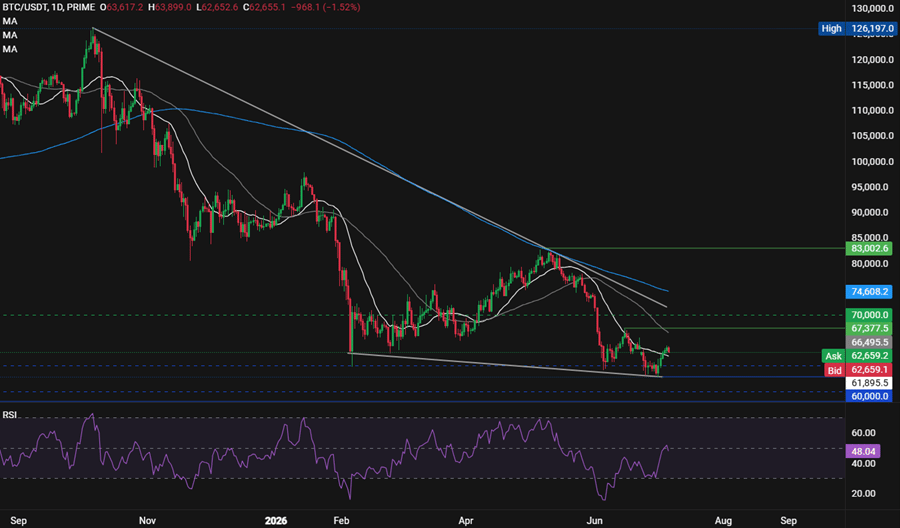Screen dimensions: 900x528
Task: Click the 67,377.5 green level label
Action: (870, 328)
